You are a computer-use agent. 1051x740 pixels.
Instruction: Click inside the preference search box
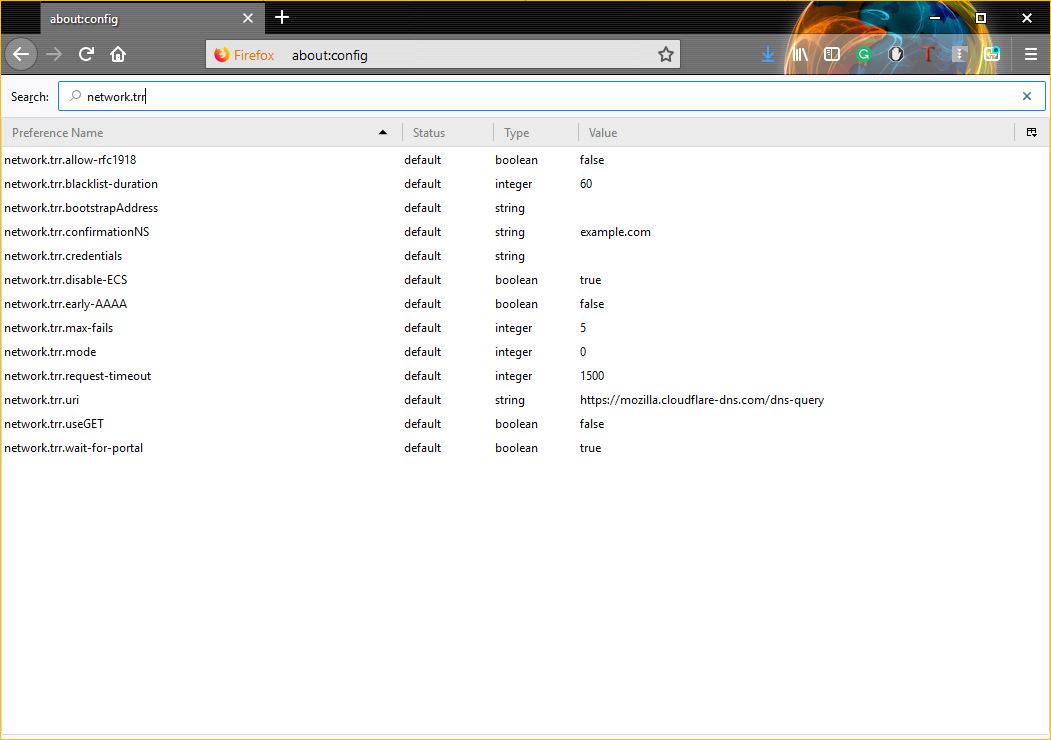click(550, 97)
